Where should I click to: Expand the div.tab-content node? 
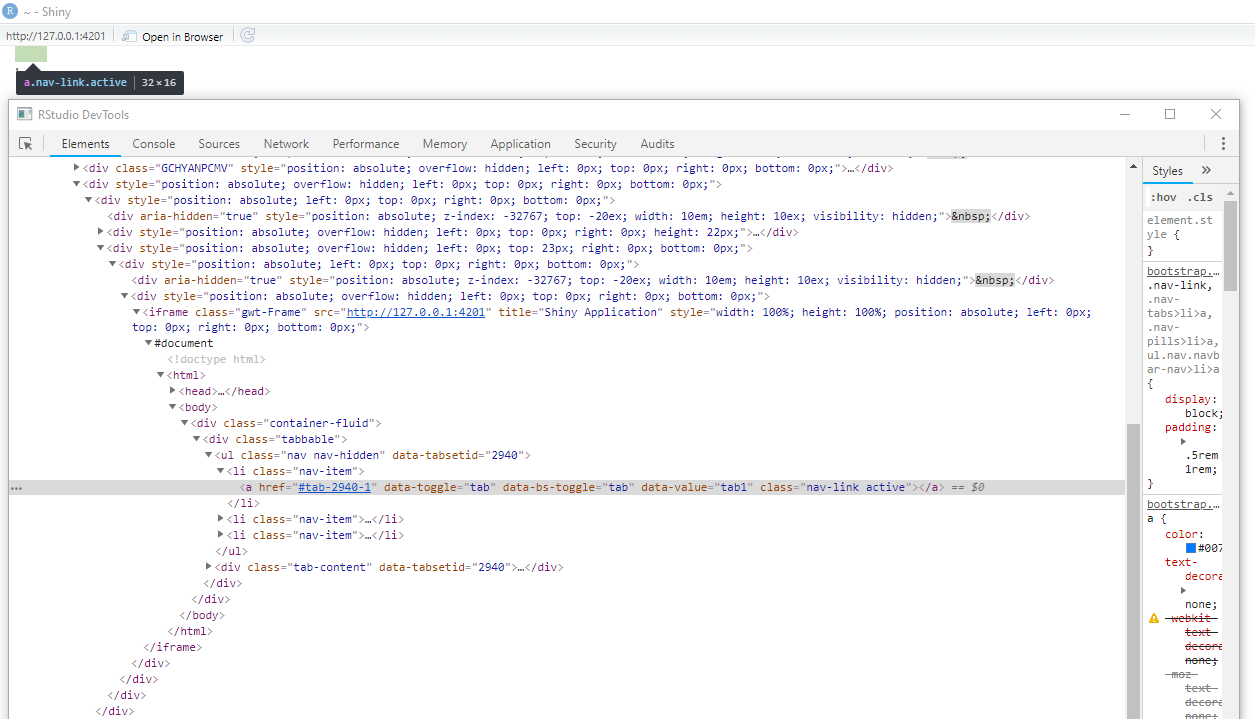click(208, 566)
